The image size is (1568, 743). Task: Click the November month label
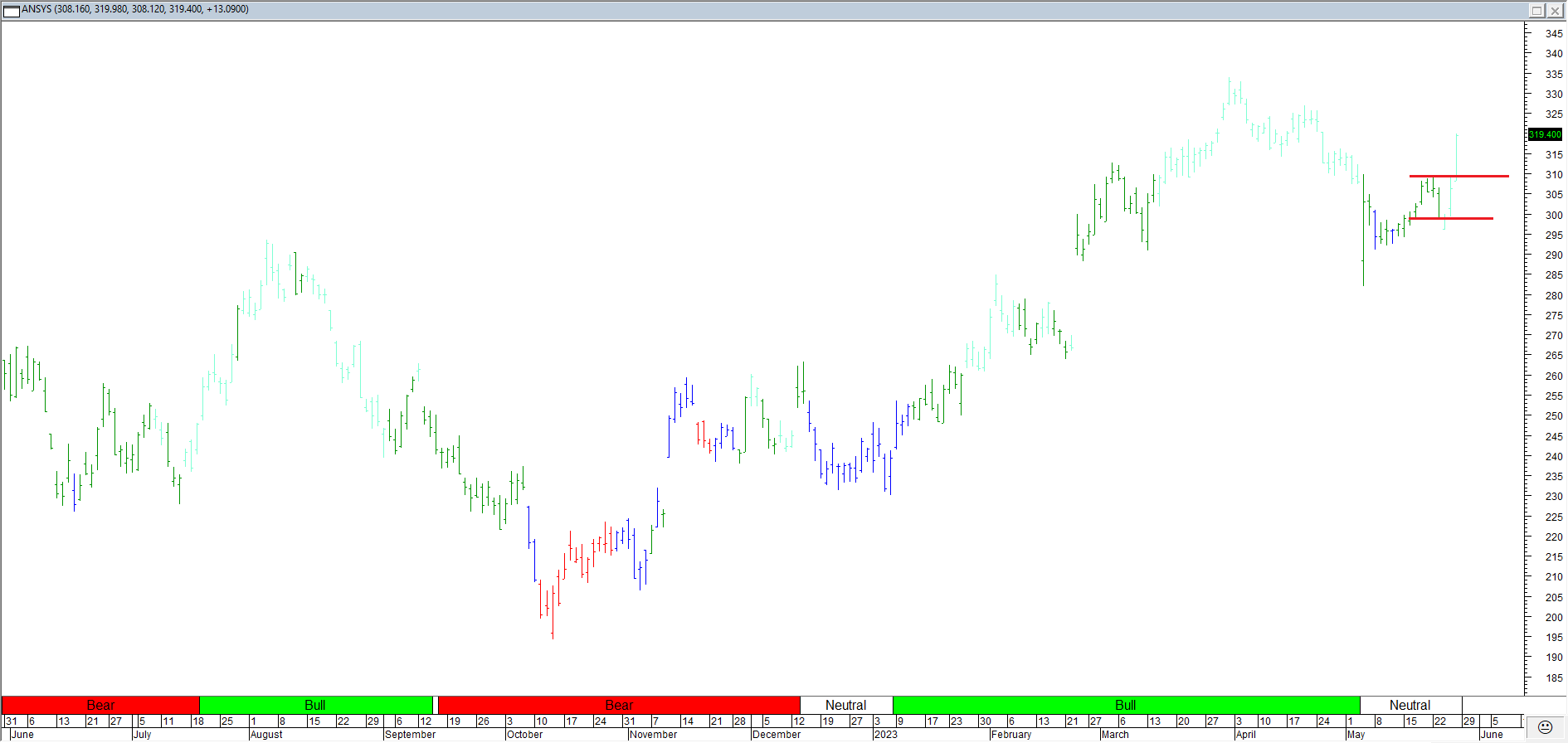[x=654, y=735]
